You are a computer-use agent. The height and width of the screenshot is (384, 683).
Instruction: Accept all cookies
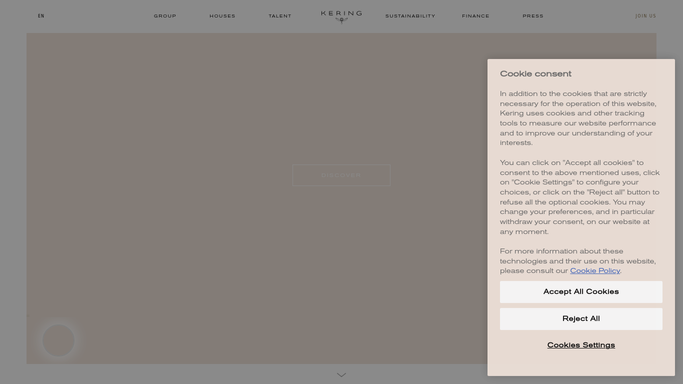[581, 292]
